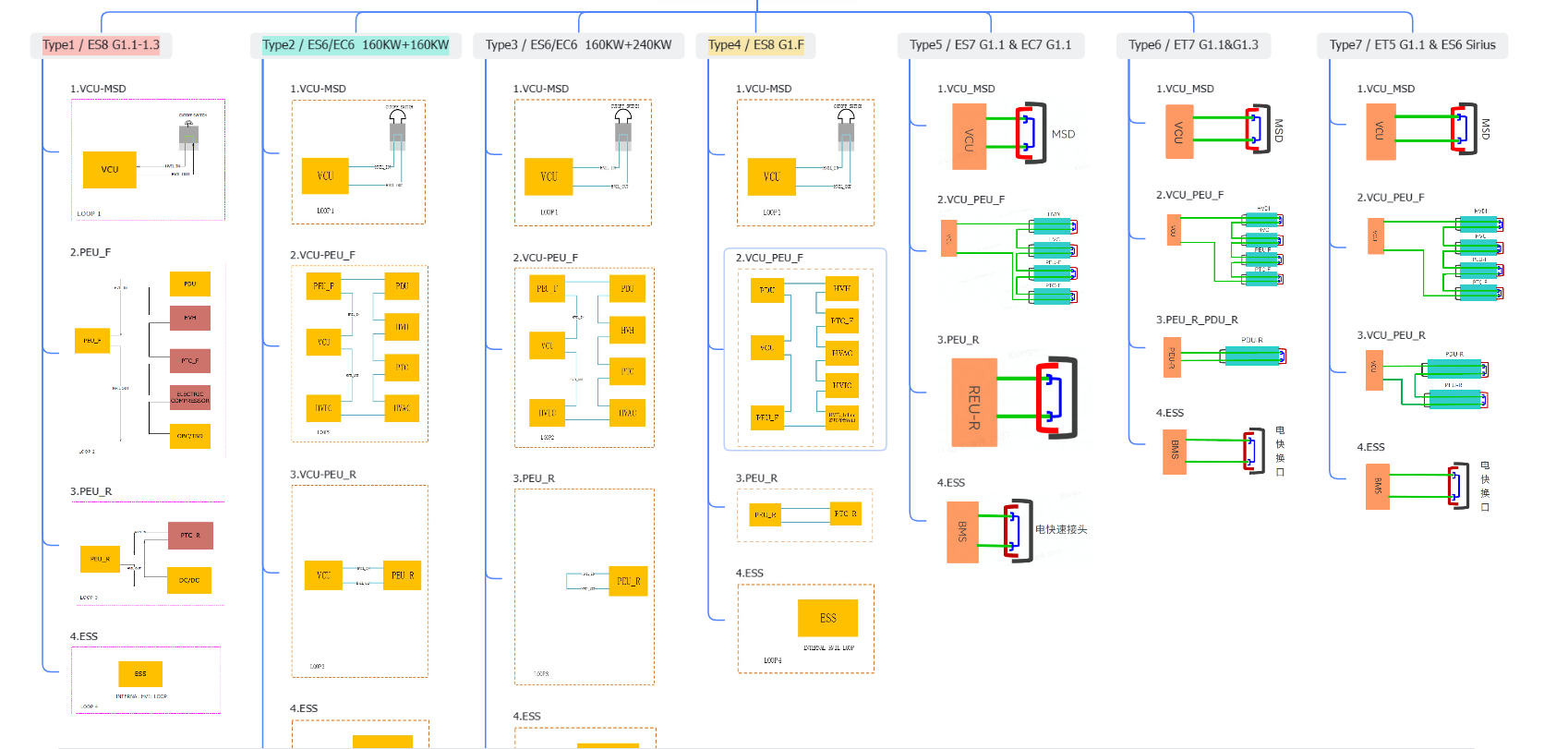Click 1.VCU-MSD label under Type2

coord(318,89)
